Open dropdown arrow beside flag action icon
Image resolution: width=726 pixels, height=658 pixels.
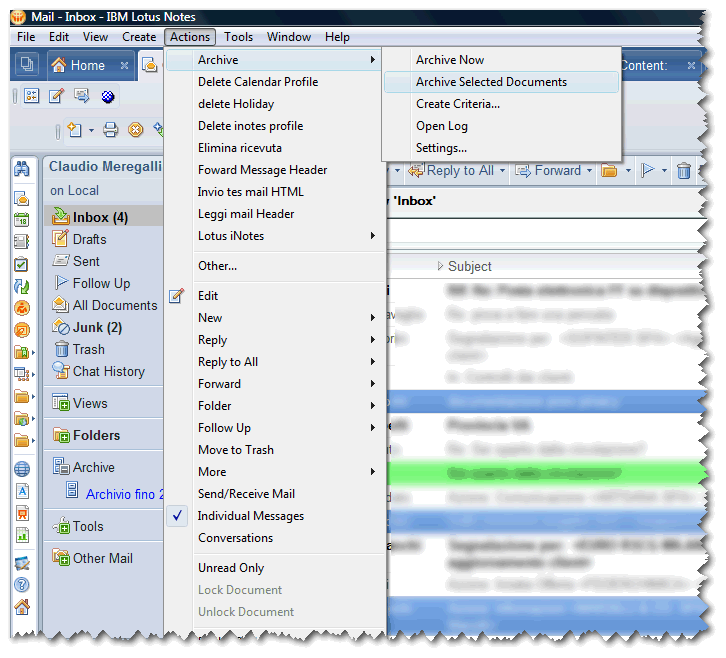tap(664, 170)
